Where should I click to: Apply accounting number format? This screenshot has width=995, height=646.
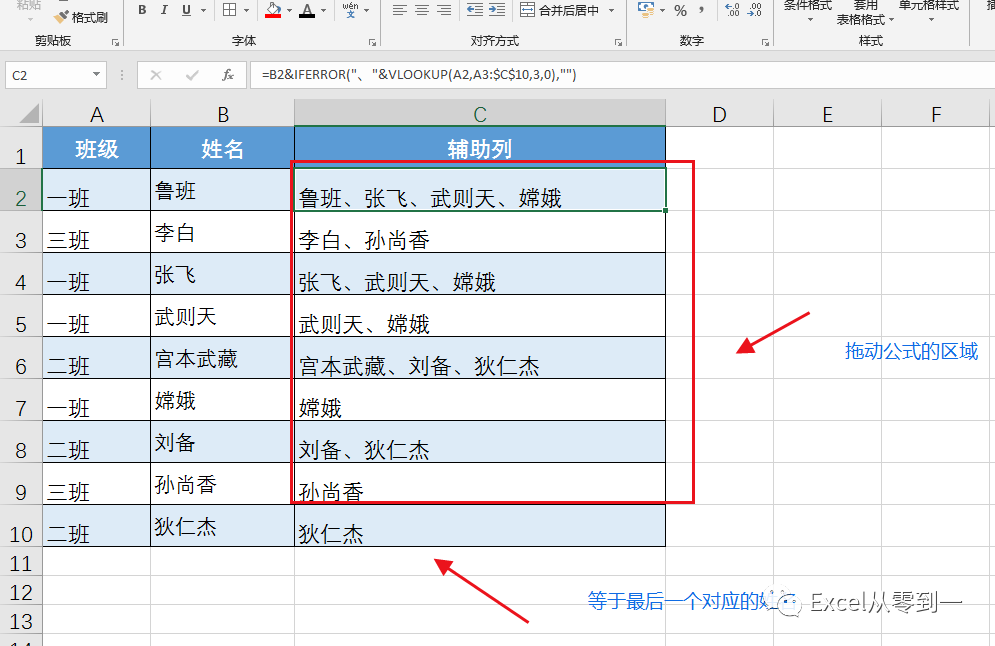[646, 10]
